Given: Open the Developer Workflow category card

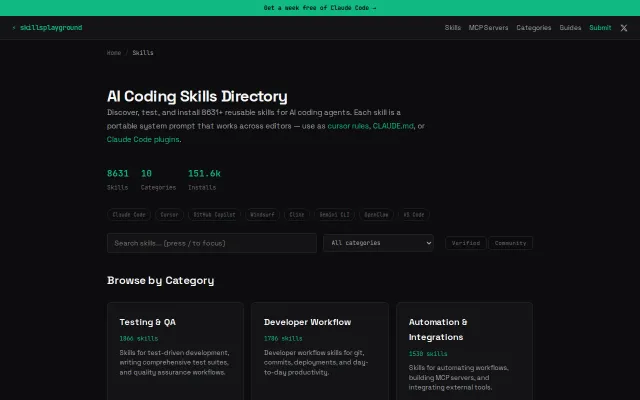Looking at the screenshot, I should [x=320, y=351].
